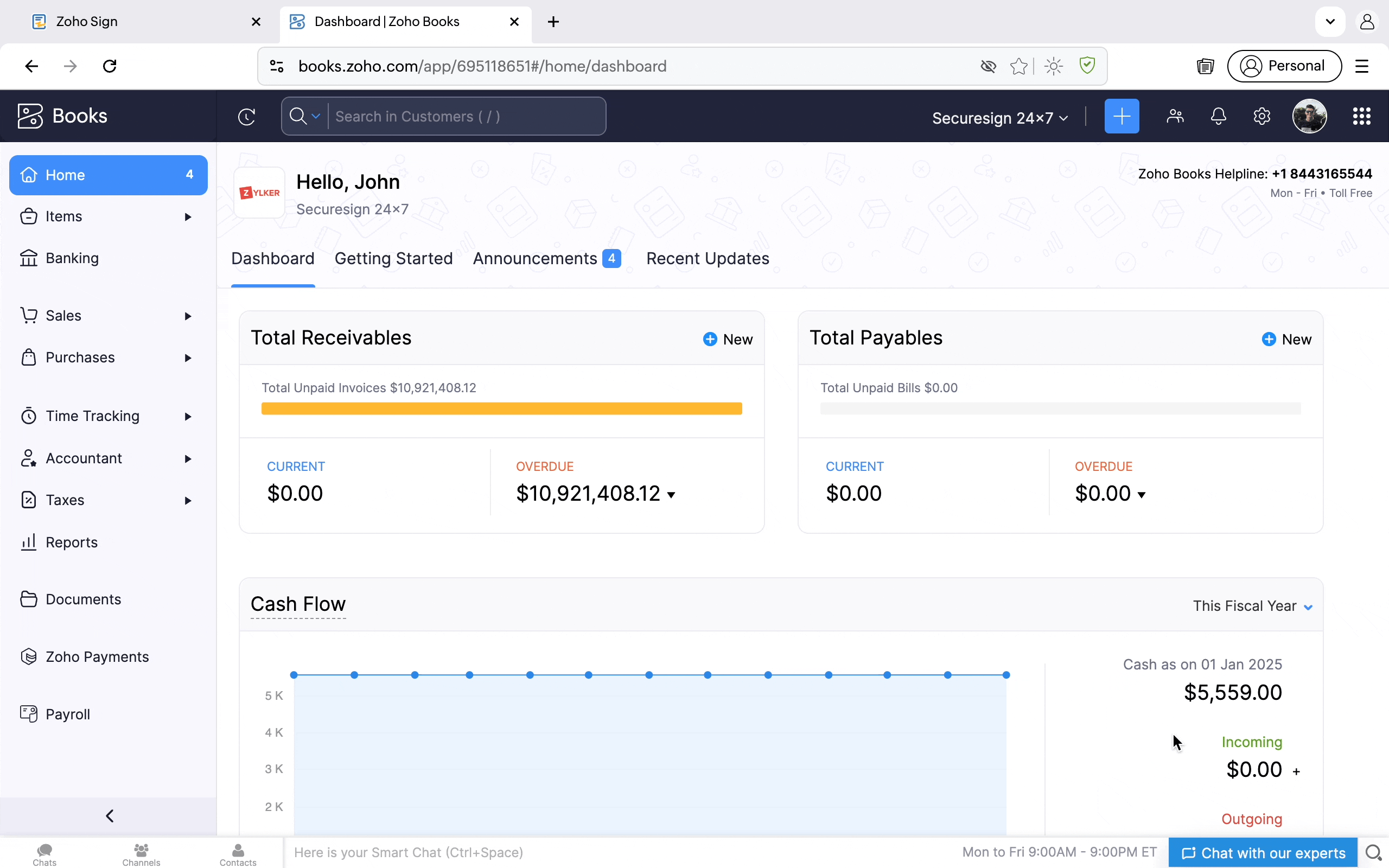Switch to the Getting Started tab

[393, 259]
